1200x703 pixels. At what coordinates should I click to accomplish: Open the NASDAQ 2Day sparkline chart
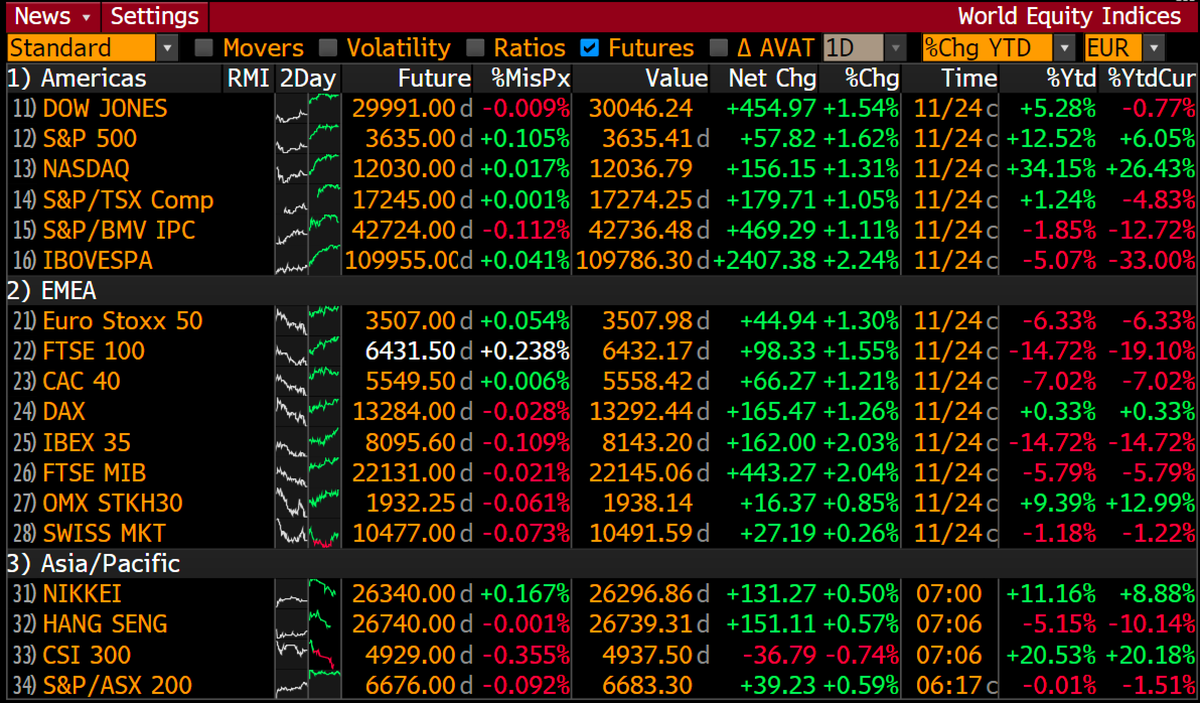[x=308, y=169]
